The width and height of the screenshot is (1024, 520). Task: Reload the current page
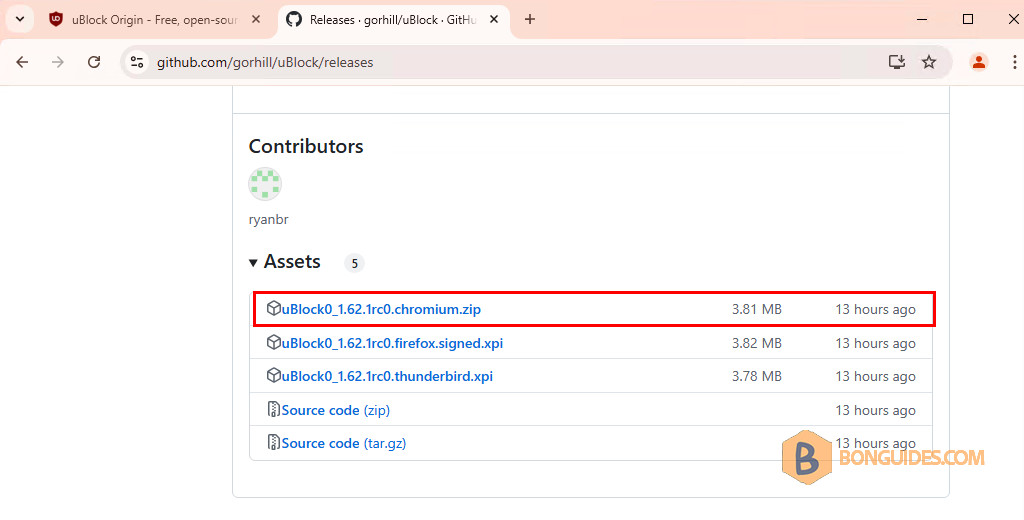[x=94, y=62]
